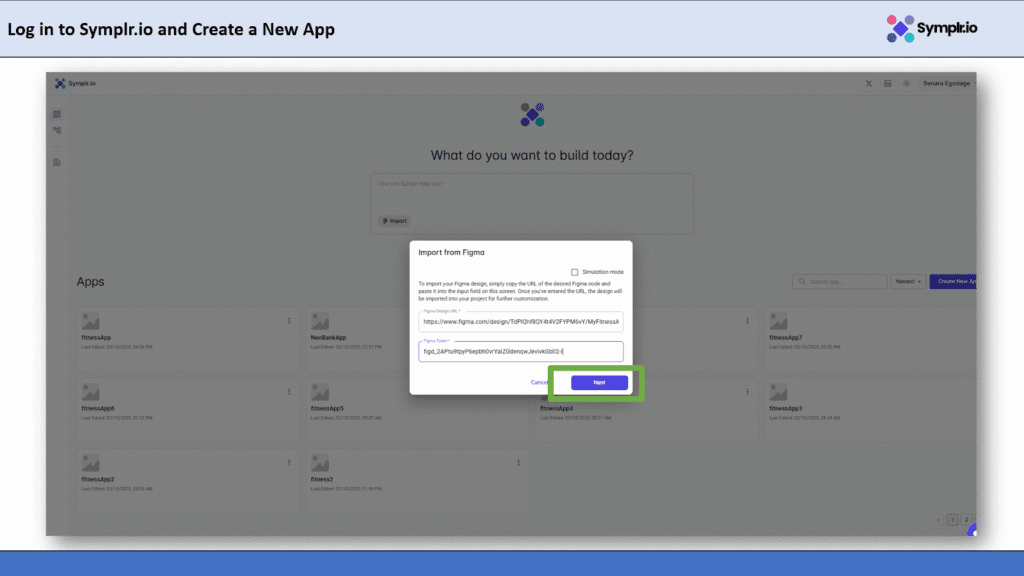Click the third sidebar icon below divider
The height and width of the screenshot is (576, 1024).
pyautogui.click(x=57, y=162)
